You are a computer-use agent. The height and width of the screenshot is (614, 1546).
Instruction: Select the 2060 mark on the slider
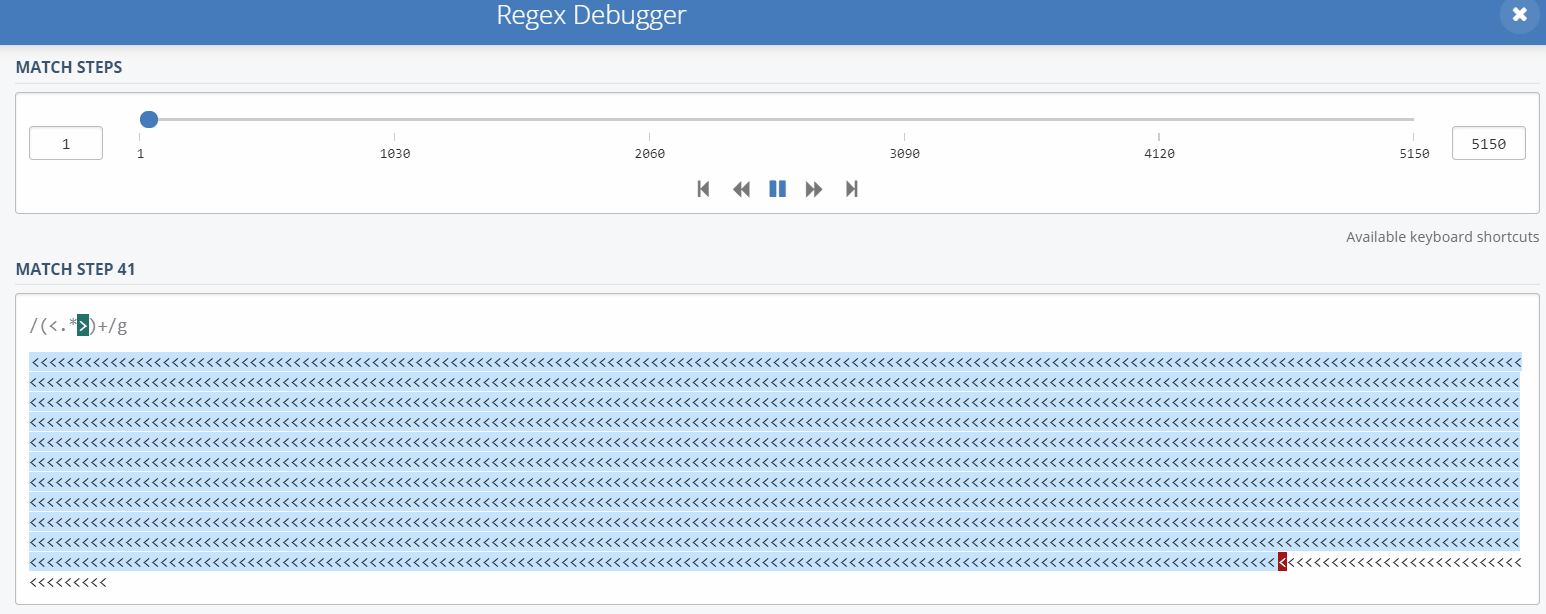click(x=650, y=154)
